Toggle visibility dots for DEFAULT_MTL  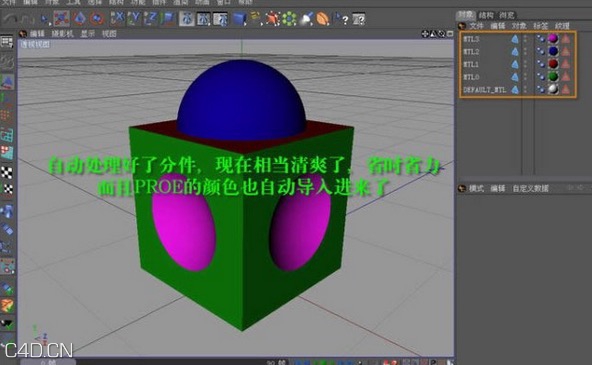point(525,90)
